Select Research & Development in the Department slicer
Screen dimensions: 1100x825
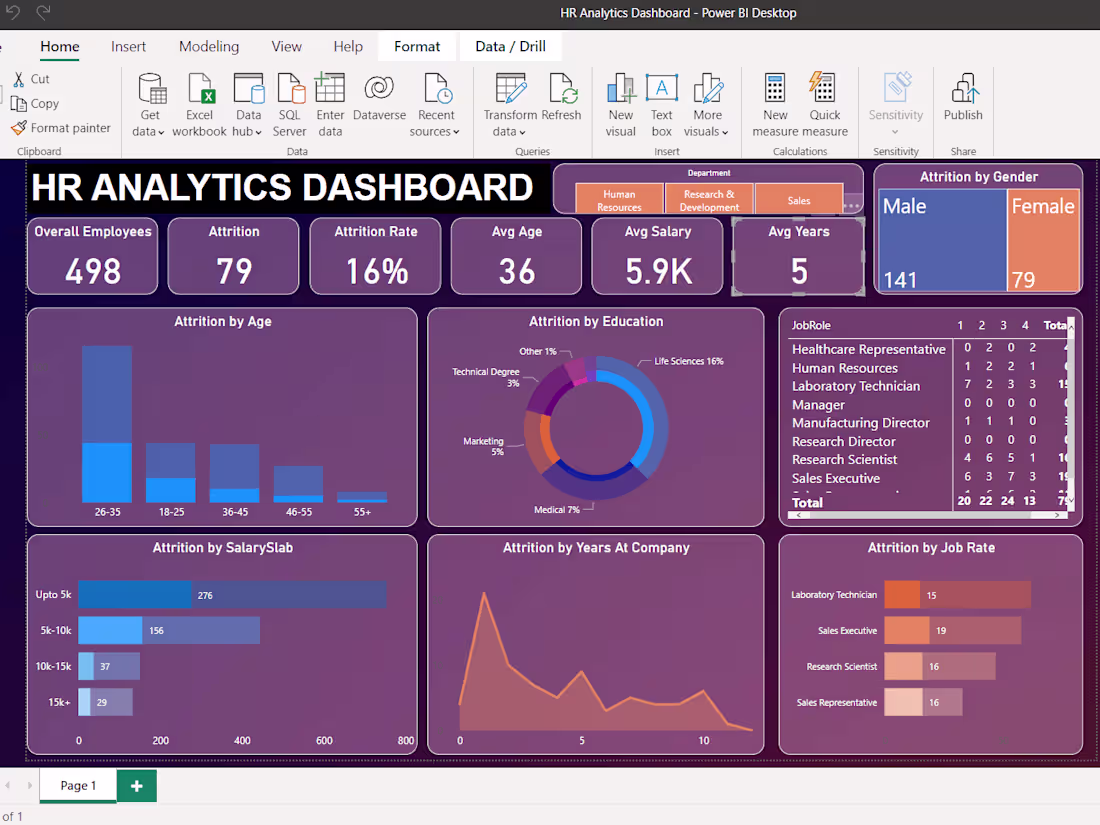708,197
